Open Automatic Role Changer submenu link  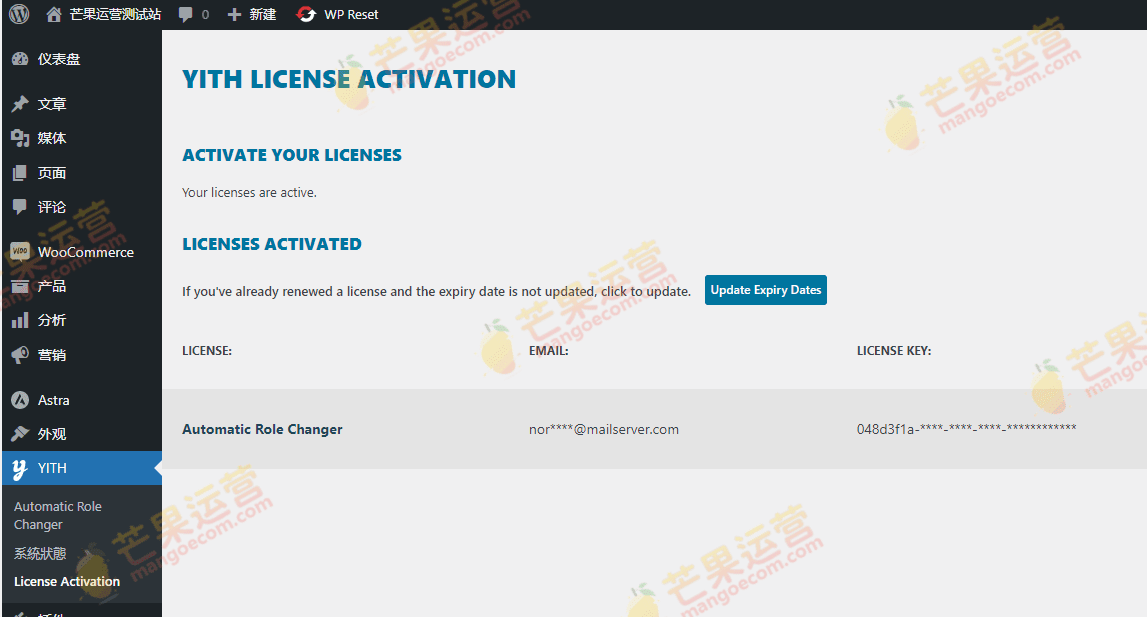tap(58, 515)
